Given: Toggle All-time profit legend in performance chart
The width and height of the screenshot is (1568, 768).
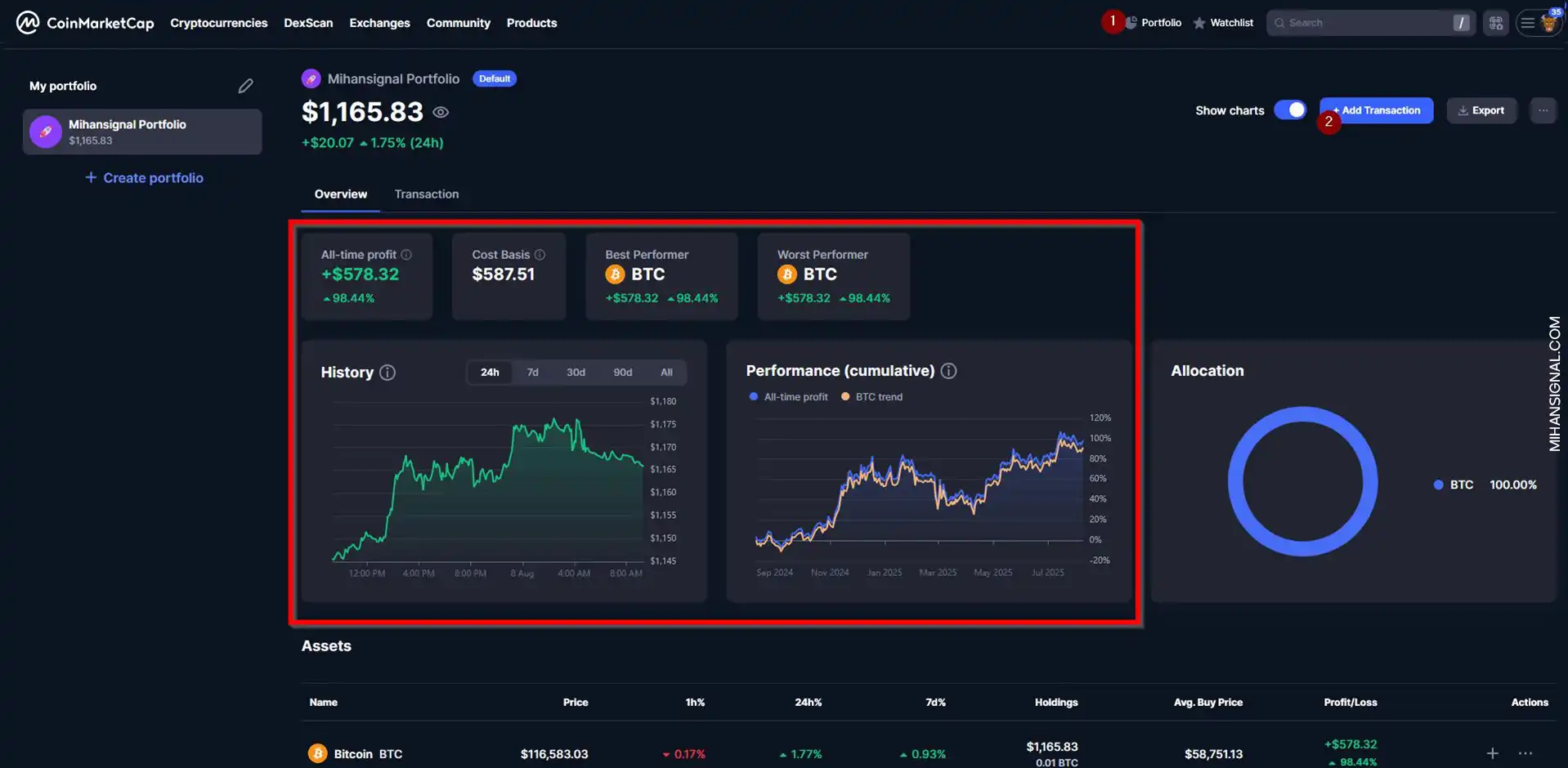Looking at the screenshot, I should [788, 397].
